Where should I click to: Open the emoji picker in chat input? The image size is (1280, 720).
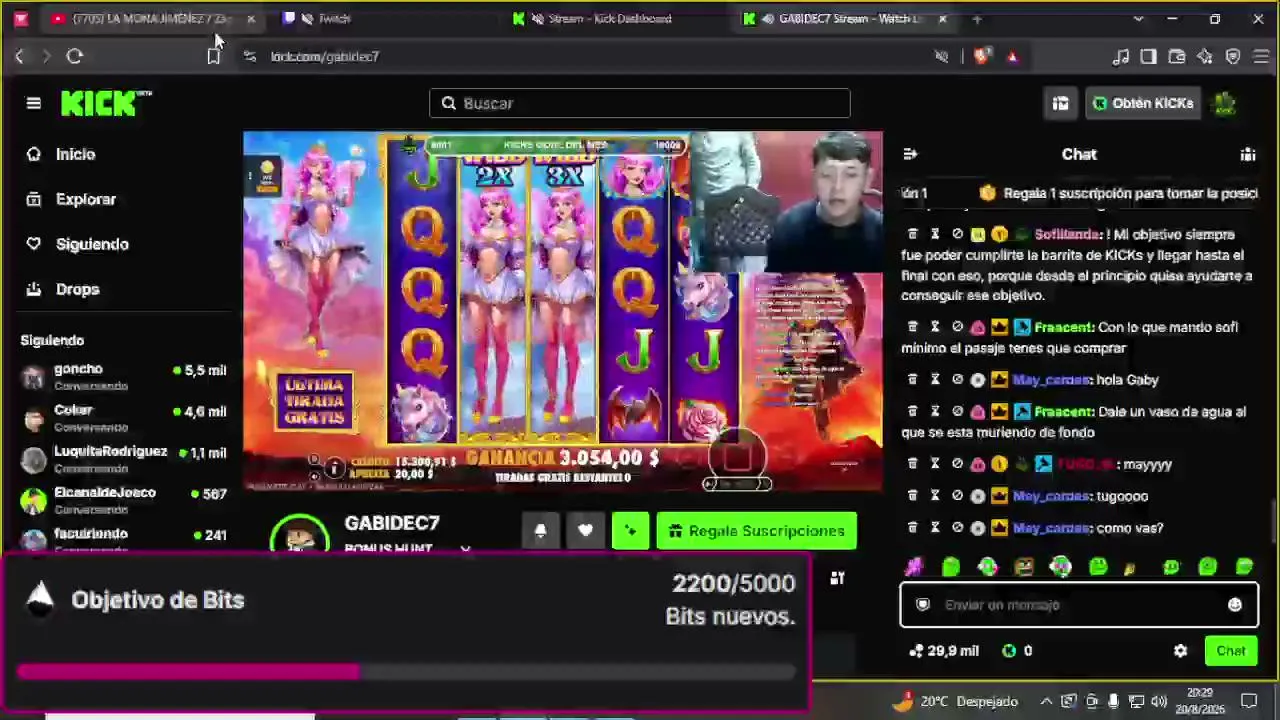(1235, 605)
